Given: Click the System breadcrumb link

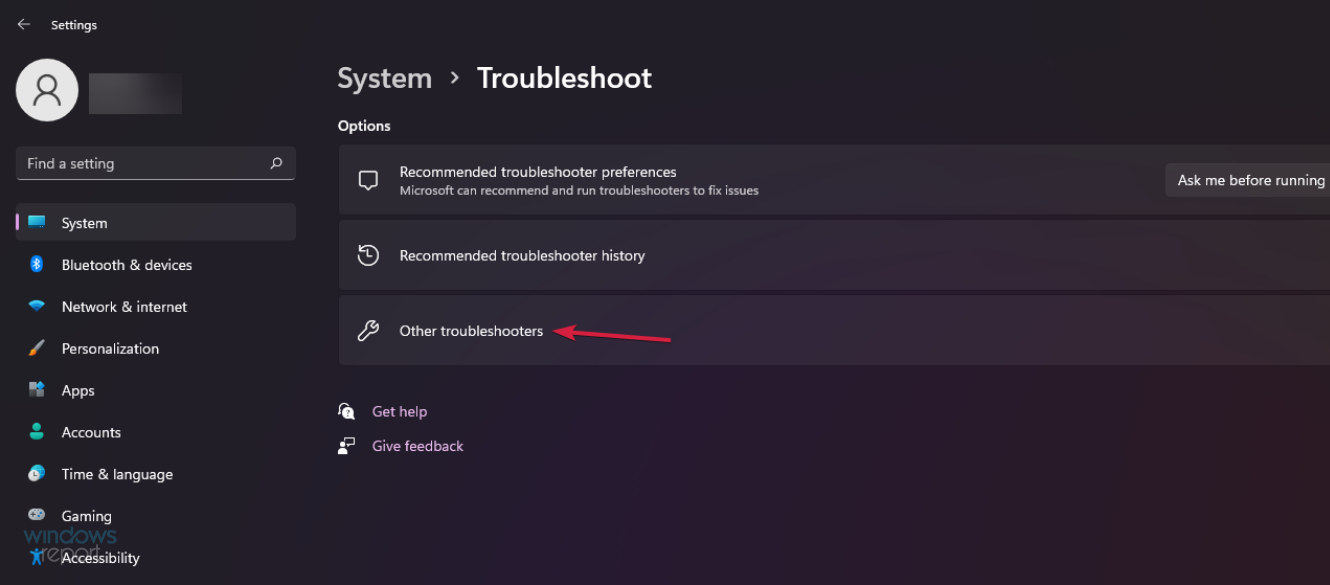Looking at the screenshot, I should point(384,78).
